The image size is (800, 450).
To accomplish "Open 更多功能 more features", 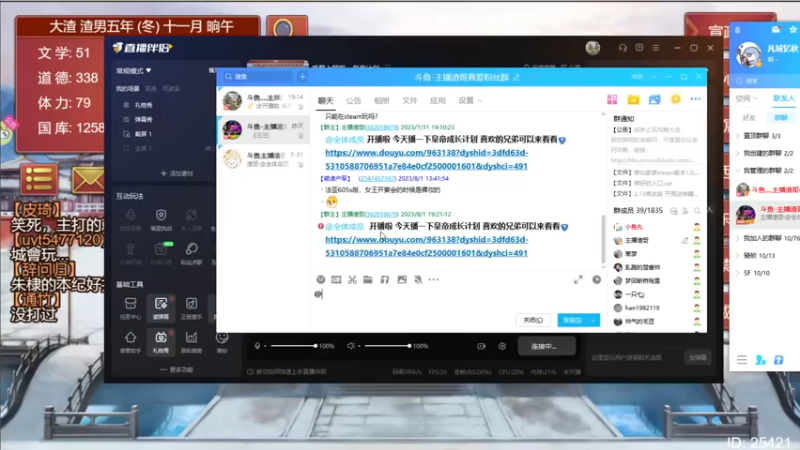I will pos(177,369).
